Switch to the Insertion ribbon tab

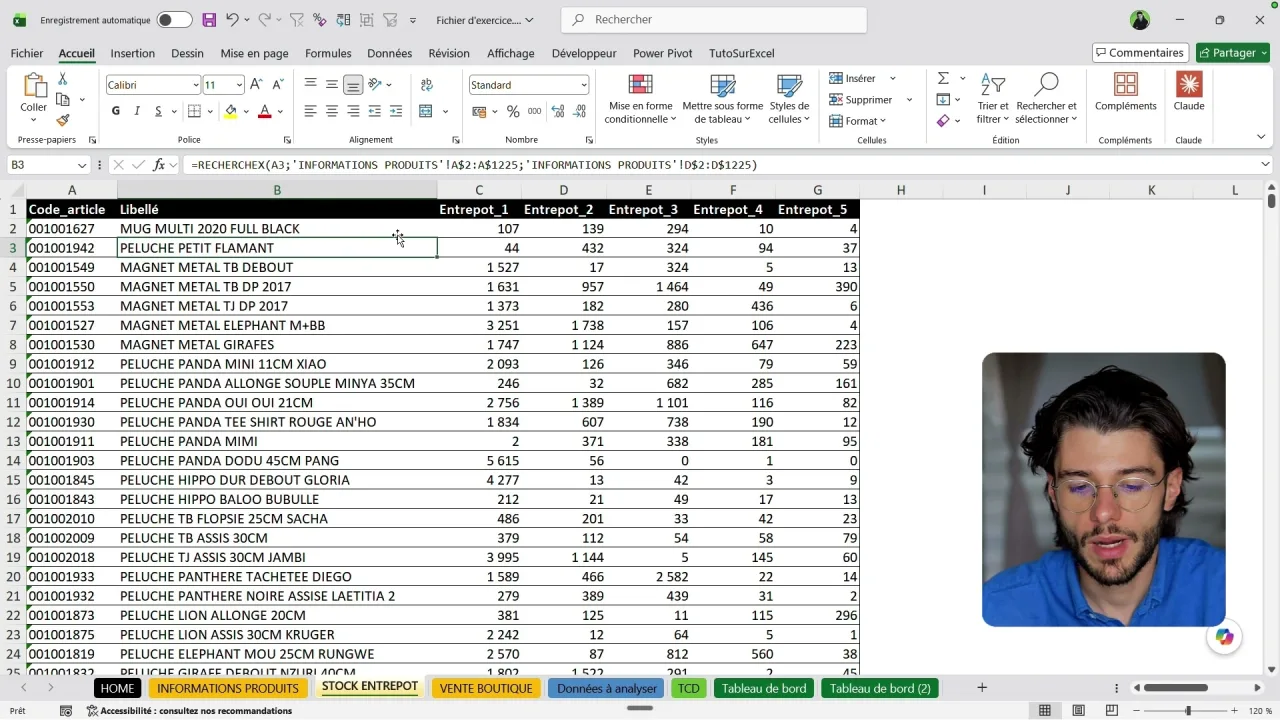click(132, 54)
